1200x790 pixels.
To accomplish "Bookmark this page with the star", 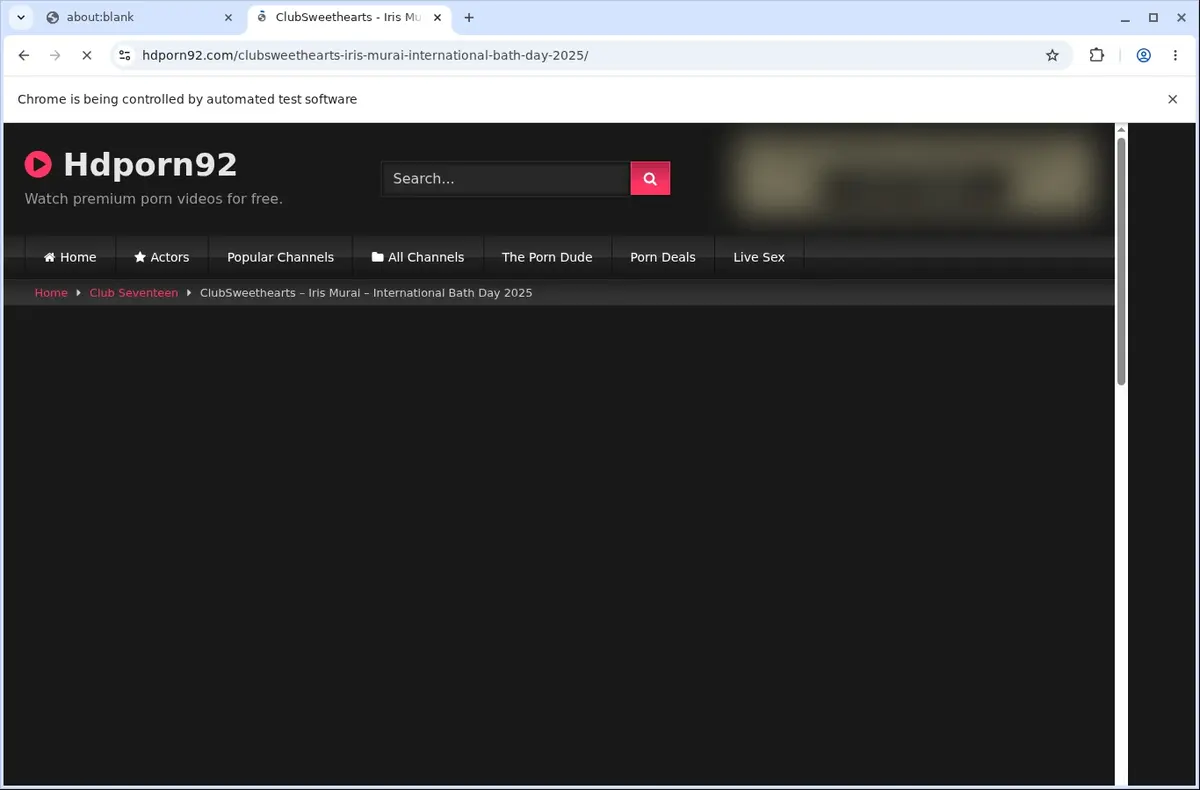I will click(1052, 56).
